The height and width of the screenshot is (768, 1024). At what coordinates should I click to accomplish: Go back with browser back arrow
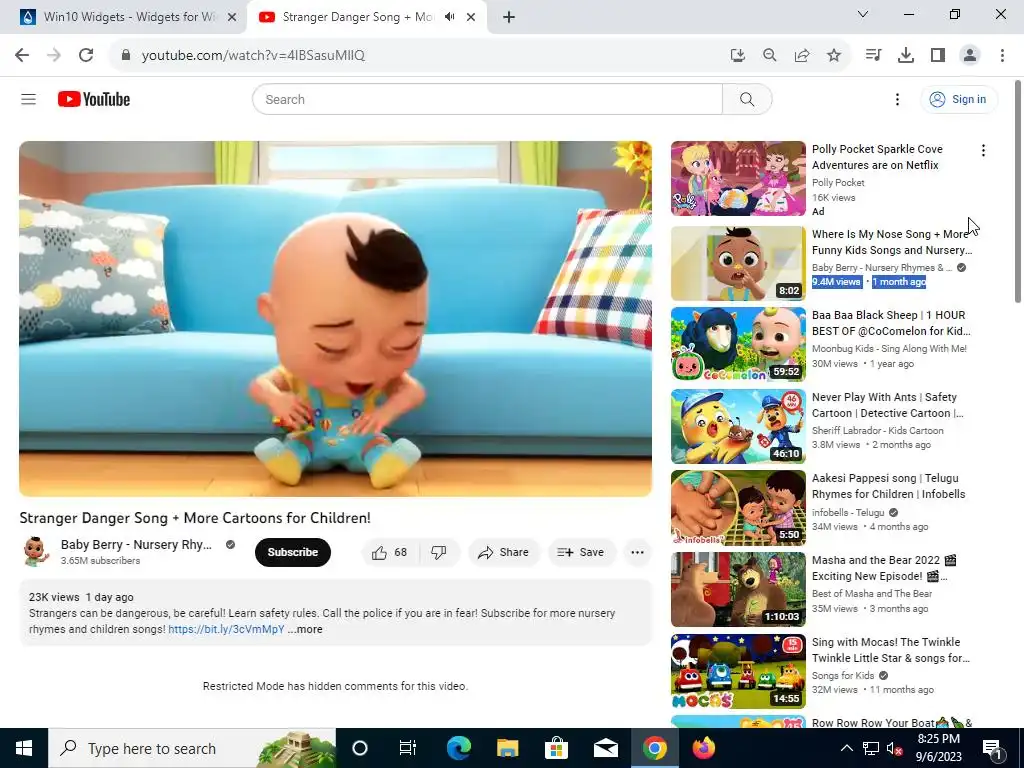(x=22, y=56)
